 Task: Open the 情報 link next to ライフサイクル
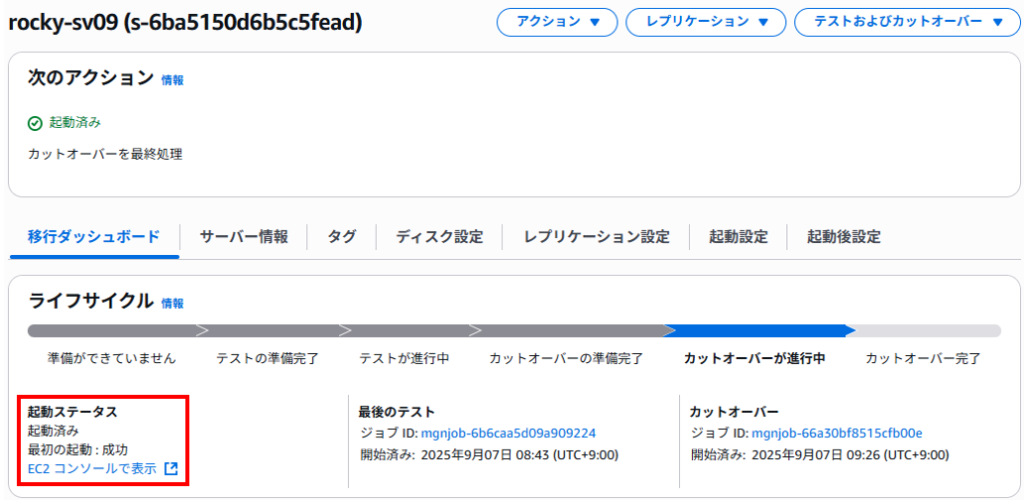[x=172, y=304]
